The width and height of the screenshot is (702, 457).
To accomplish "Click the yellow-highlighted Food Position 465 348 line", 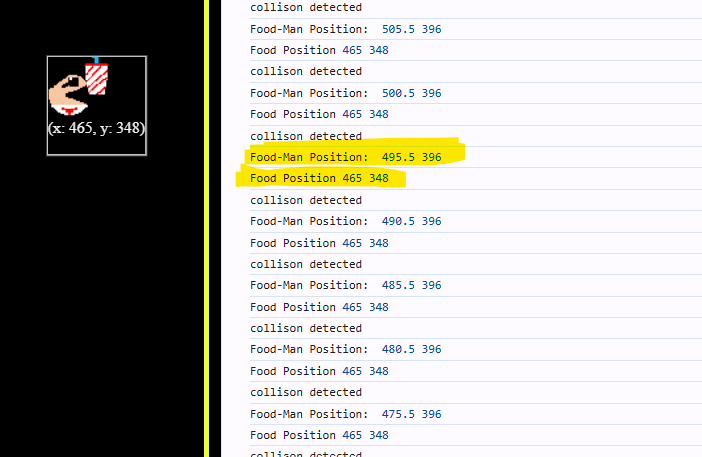I will pos(319,178).
